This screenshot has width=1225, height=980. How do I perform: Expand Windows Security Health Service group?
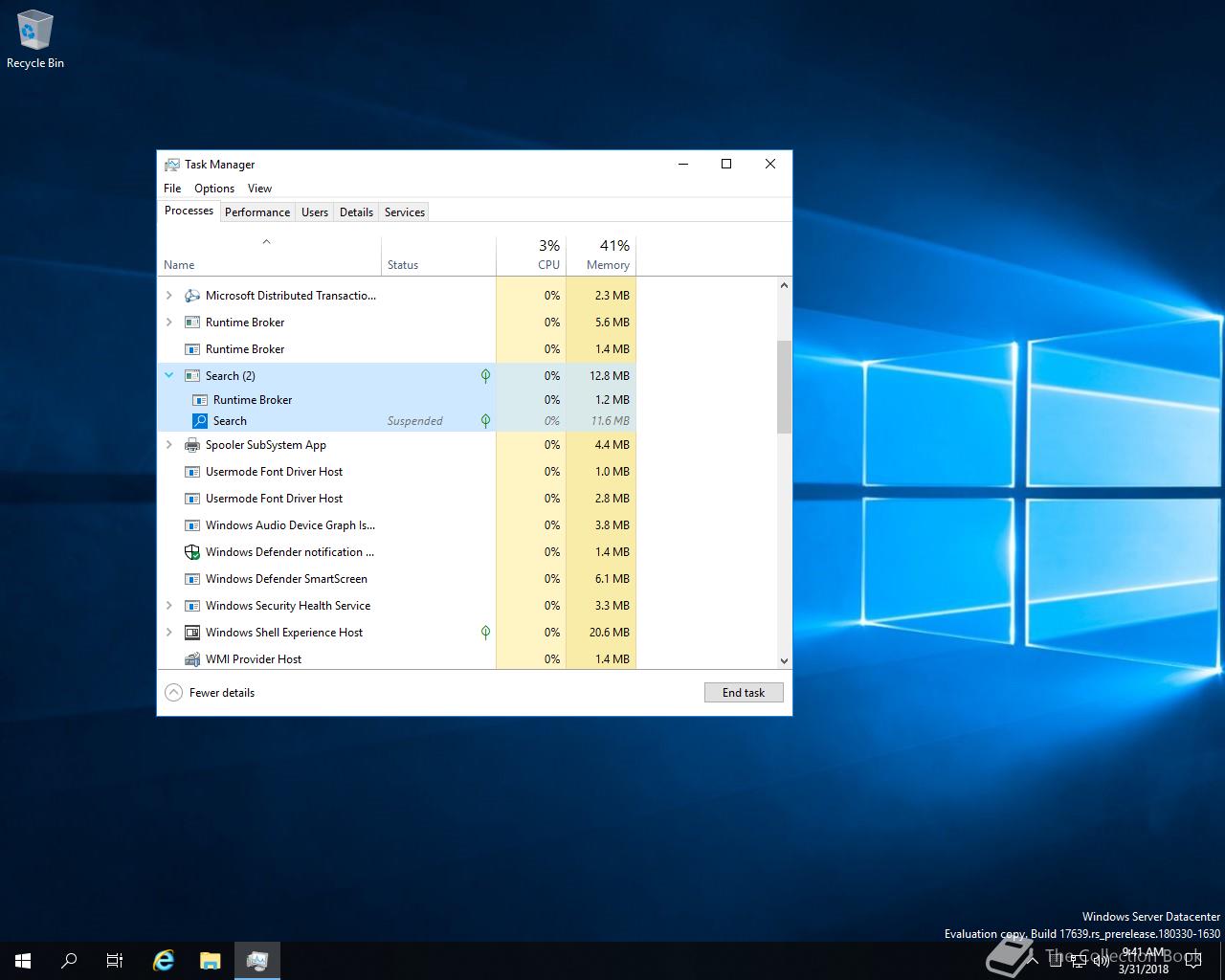click(169, 606)
